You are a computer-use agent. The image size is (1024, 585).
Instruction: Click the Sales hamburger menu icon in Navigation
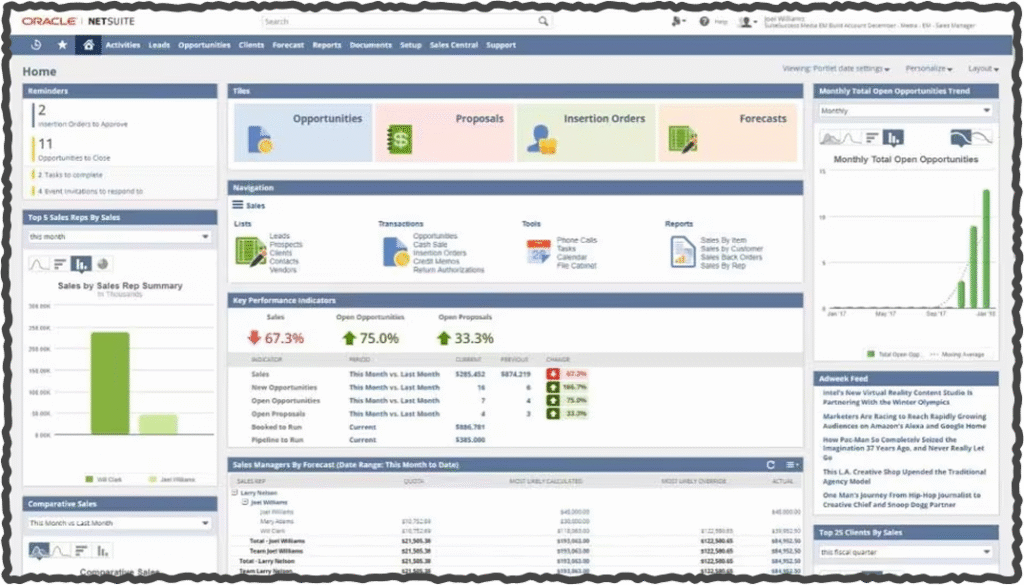(x=237, y=205)
